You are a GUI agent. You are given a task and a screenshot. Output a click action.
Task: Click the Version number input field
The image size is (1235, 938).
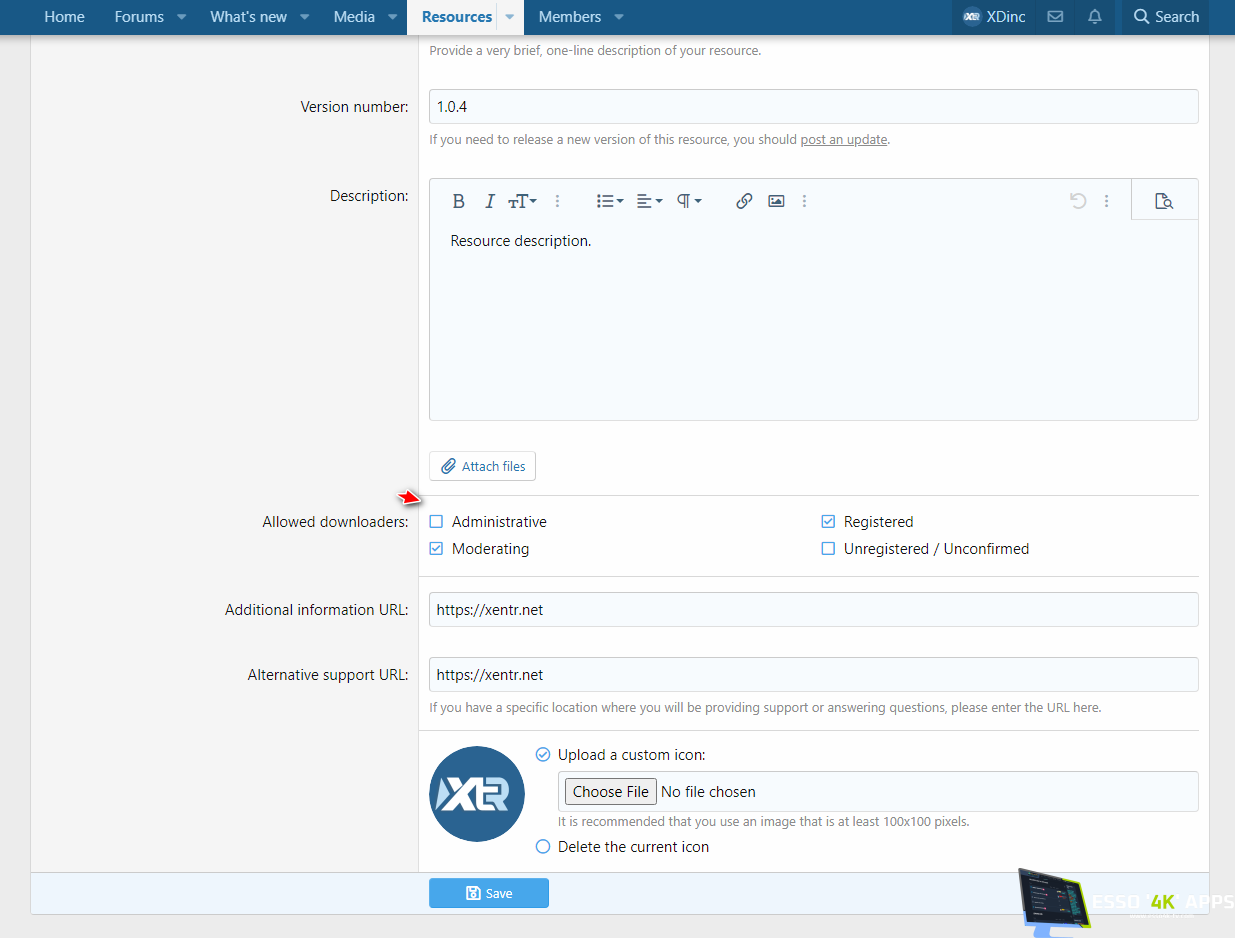813,107
